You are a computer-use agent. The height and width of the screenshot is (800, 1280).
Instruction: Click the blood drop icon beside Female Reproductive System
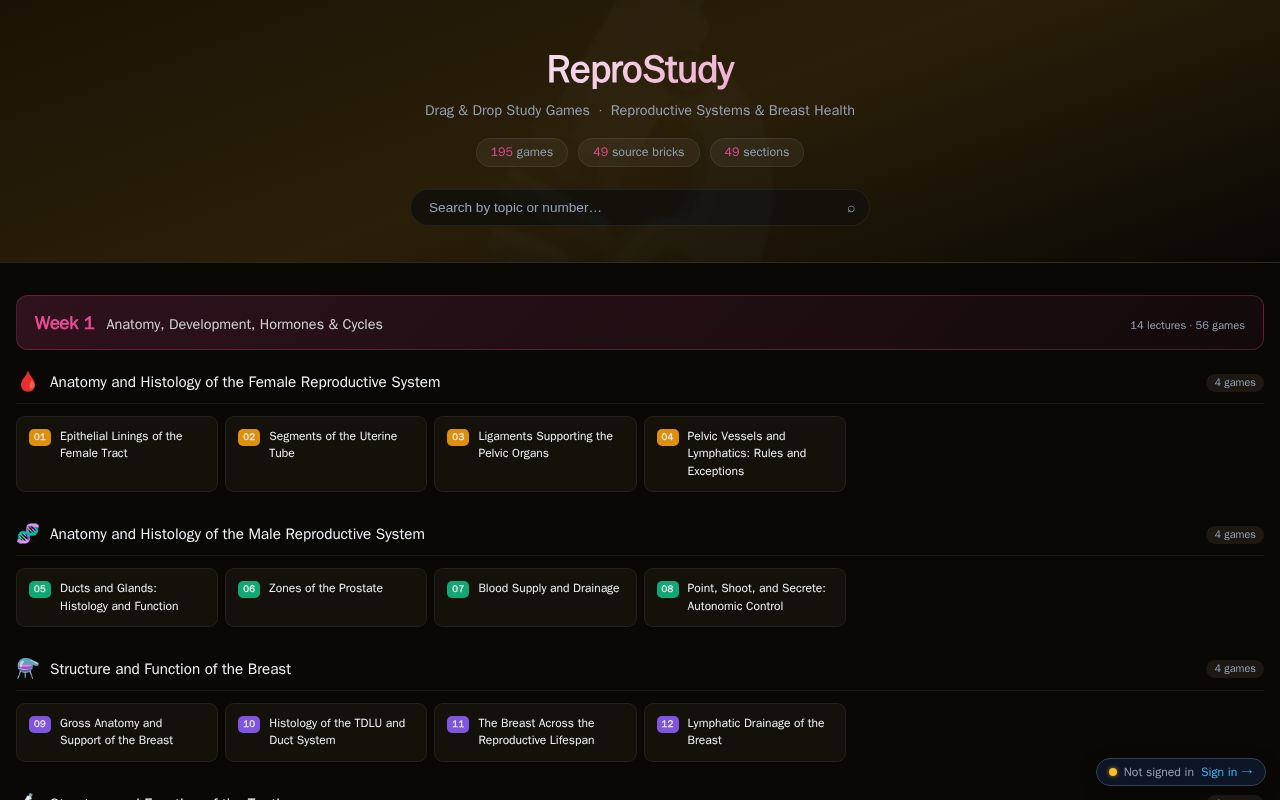[28, 382]
